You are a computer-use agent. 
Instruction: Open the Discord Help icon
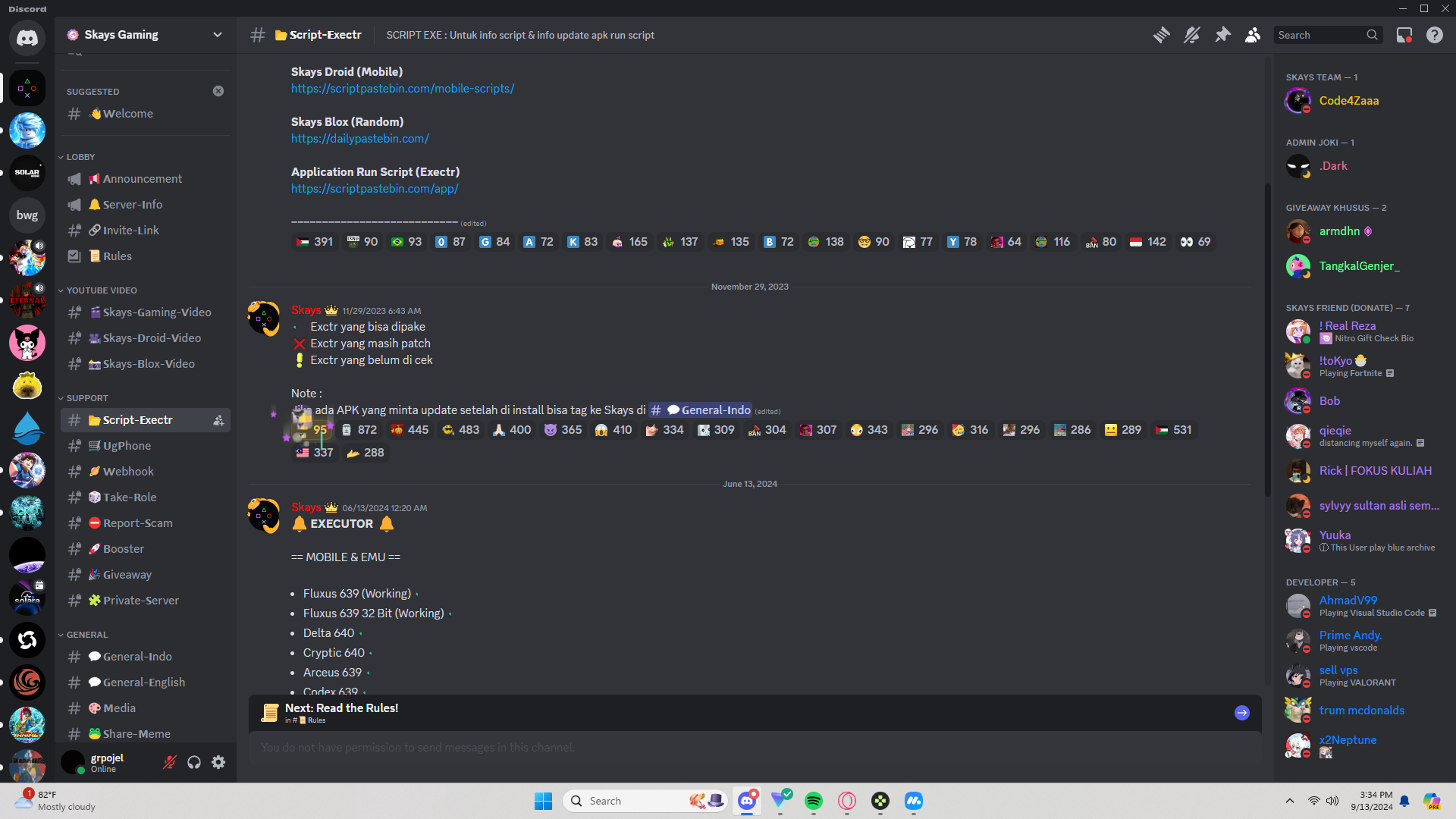(x=1435, y=35)
